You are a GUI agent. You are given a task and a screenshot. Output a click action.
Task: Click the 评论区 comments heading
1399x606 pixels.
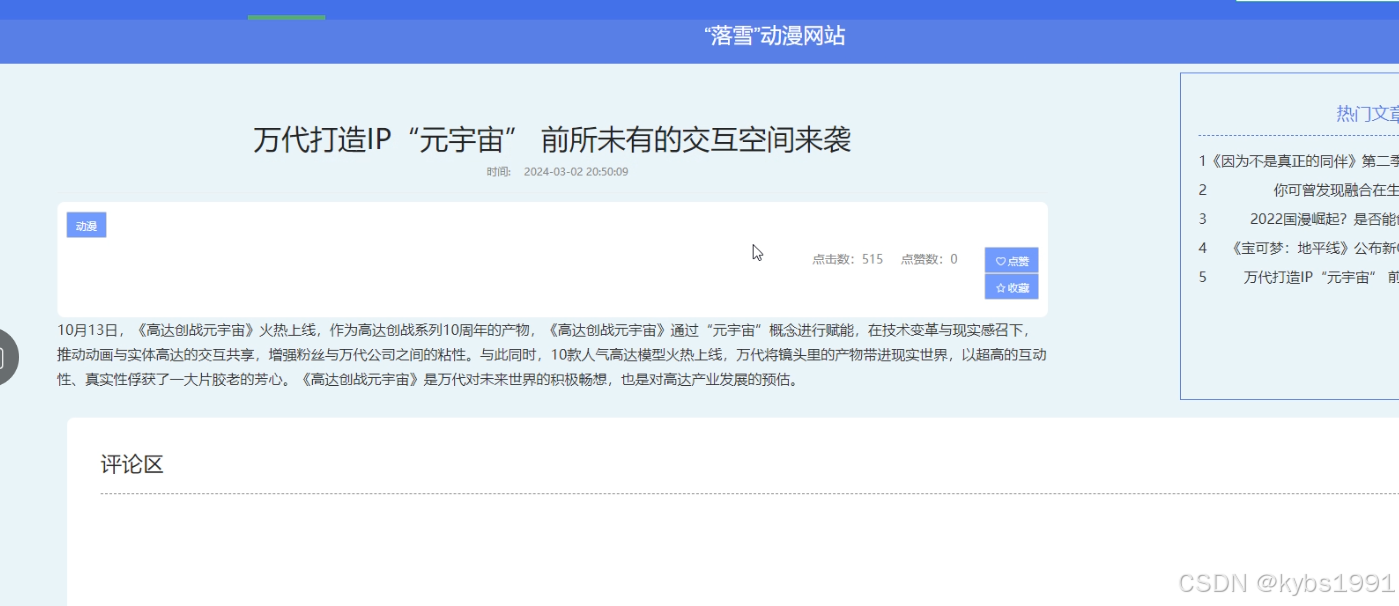(132, 464)
